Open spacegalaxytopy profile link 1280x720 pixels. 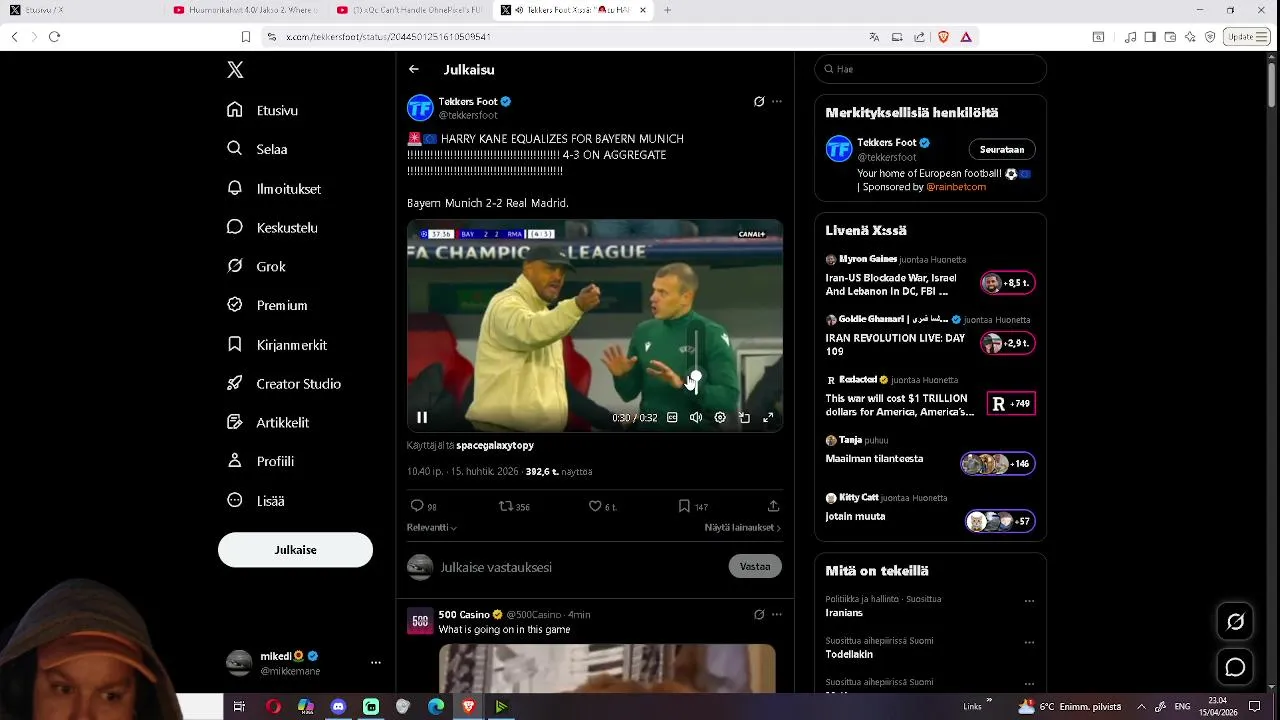point(495,445)
